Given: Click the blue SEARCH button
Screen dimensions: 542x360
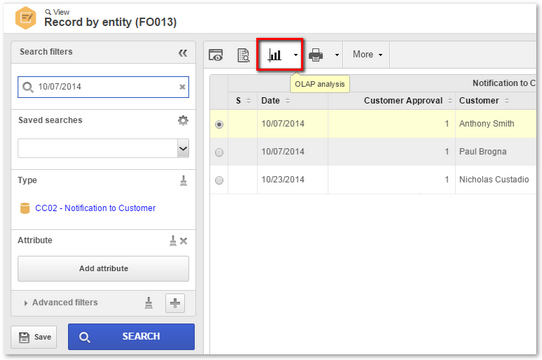Looking at the screenshot, I should point(131,337).
